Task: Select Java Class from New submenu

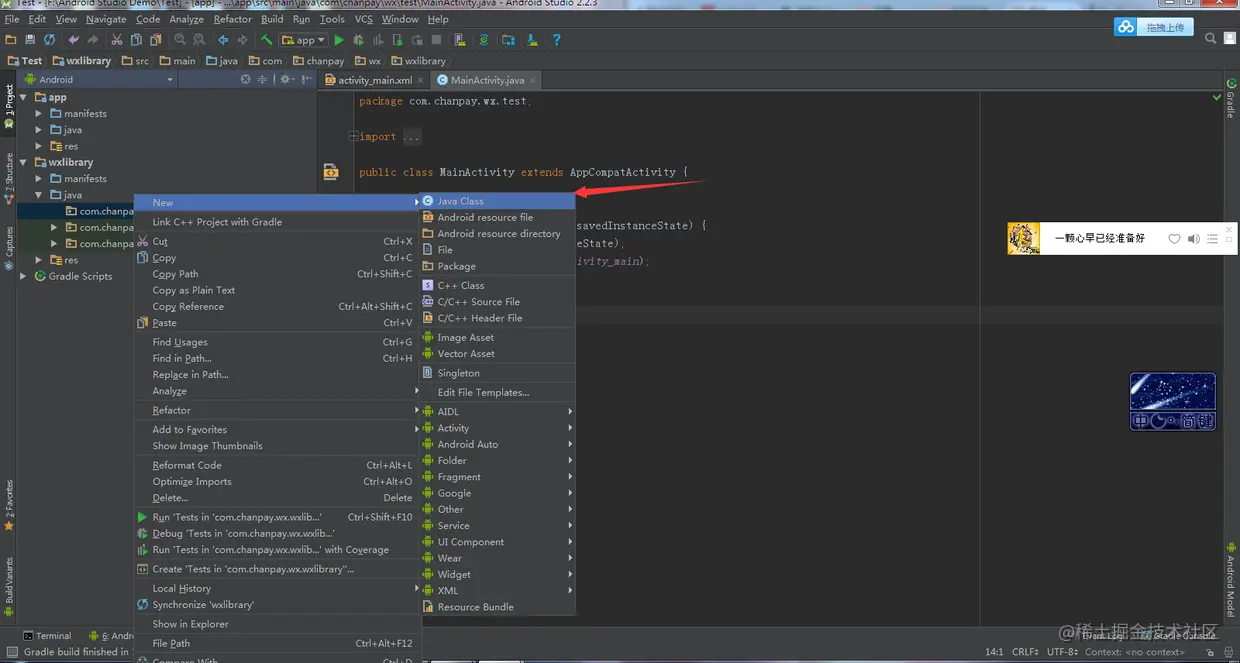Action: (497, 201)
